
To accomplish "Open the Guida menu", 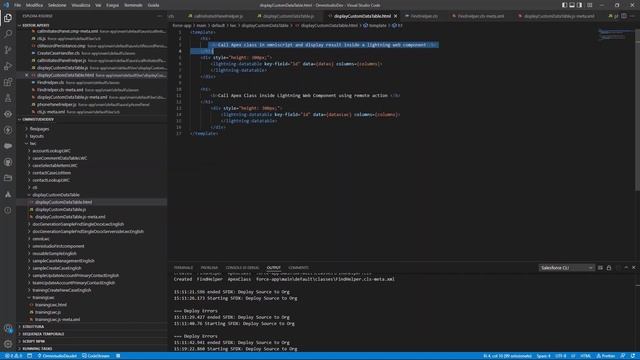I will (x=153, y=5).
